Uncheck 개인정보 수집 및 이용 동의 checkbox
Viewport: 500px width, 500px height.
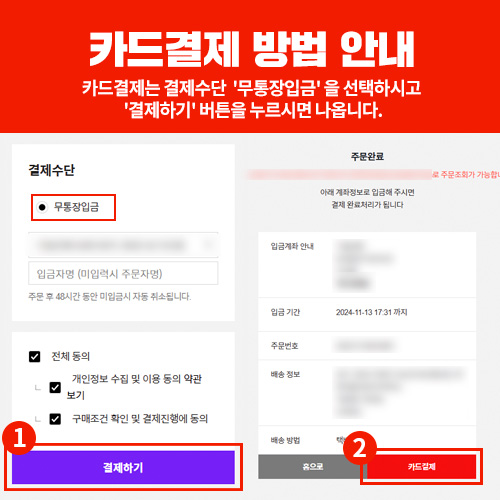coord(55,387)
